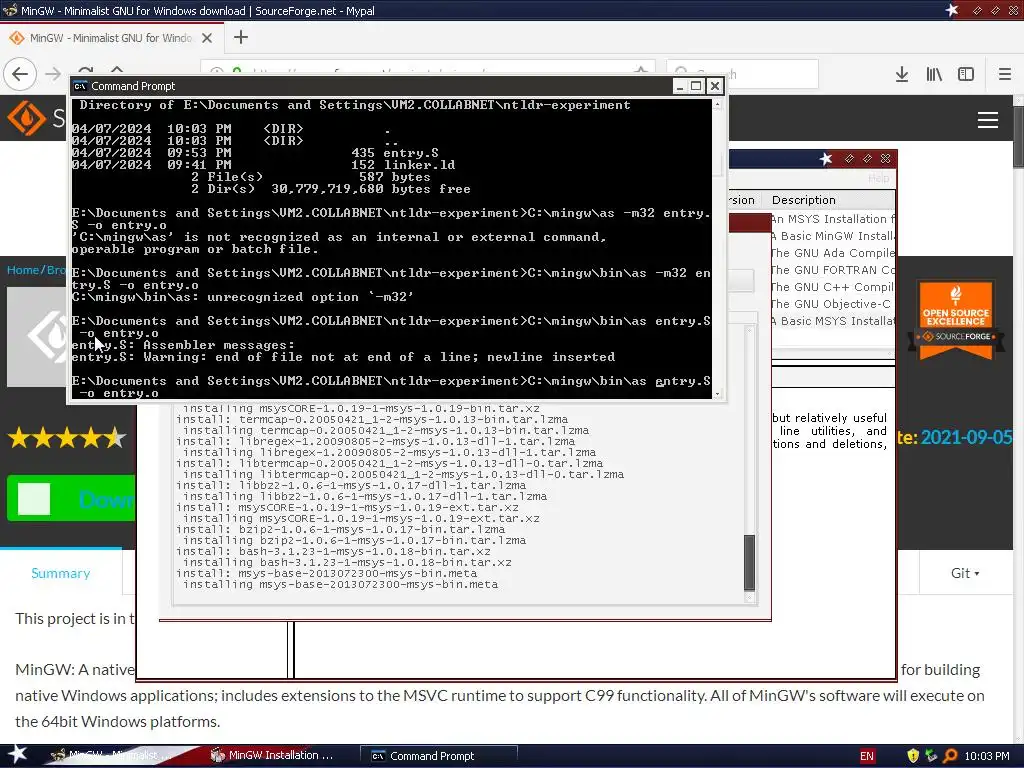
Task: Expand the Git dropdown
Action: click(x=965, y=573)
